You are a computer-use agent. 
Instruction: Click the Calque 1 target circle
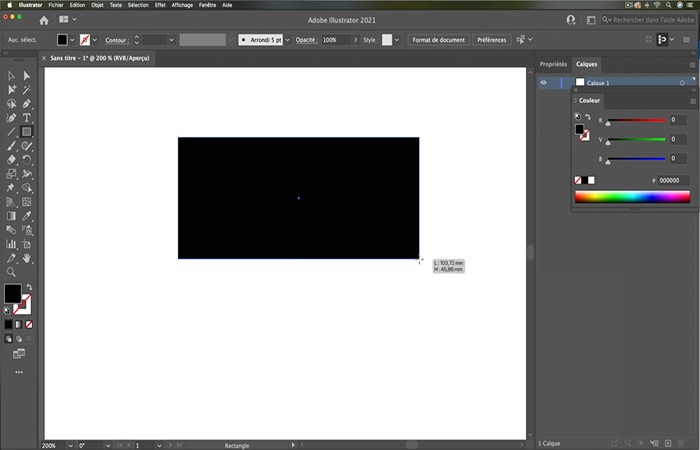[681, 83]
